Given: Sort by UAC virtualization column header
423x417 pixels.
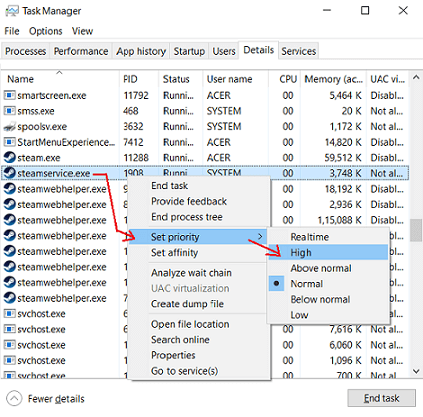Looking at the screenshot, I should coord(387,79).
